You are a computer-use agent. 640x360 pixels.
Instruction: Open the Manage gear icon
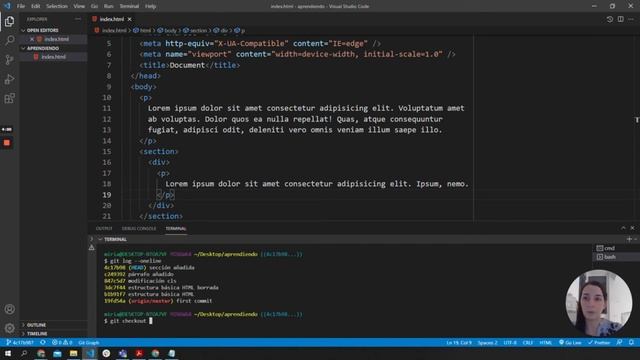(9, 328)
